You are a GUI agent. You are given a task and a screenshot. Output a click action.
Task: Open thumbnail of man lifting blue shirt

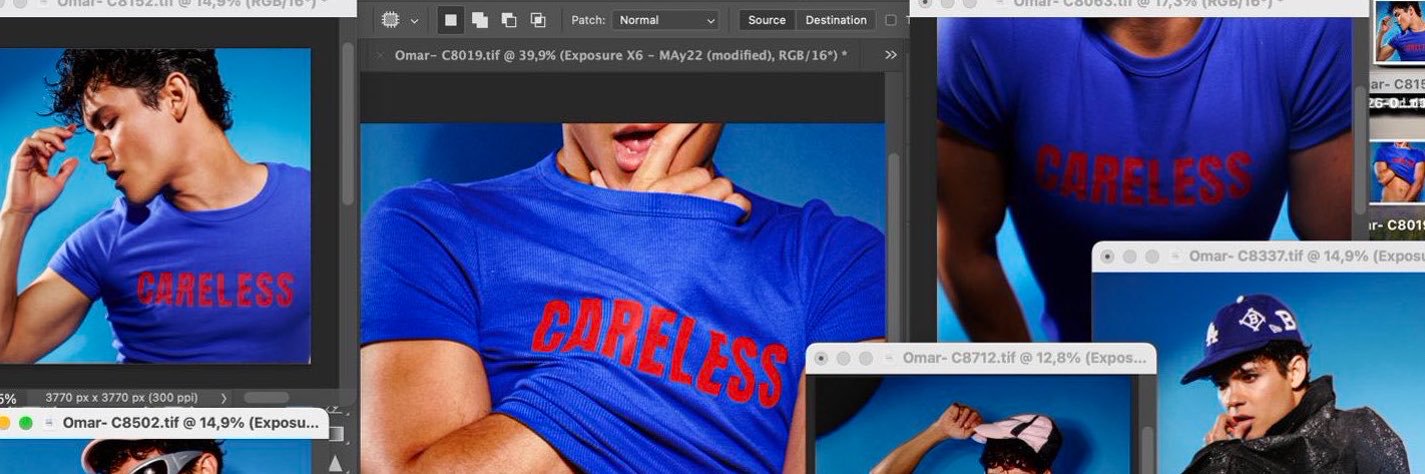pyautogui.click(x=1397, y=171)
